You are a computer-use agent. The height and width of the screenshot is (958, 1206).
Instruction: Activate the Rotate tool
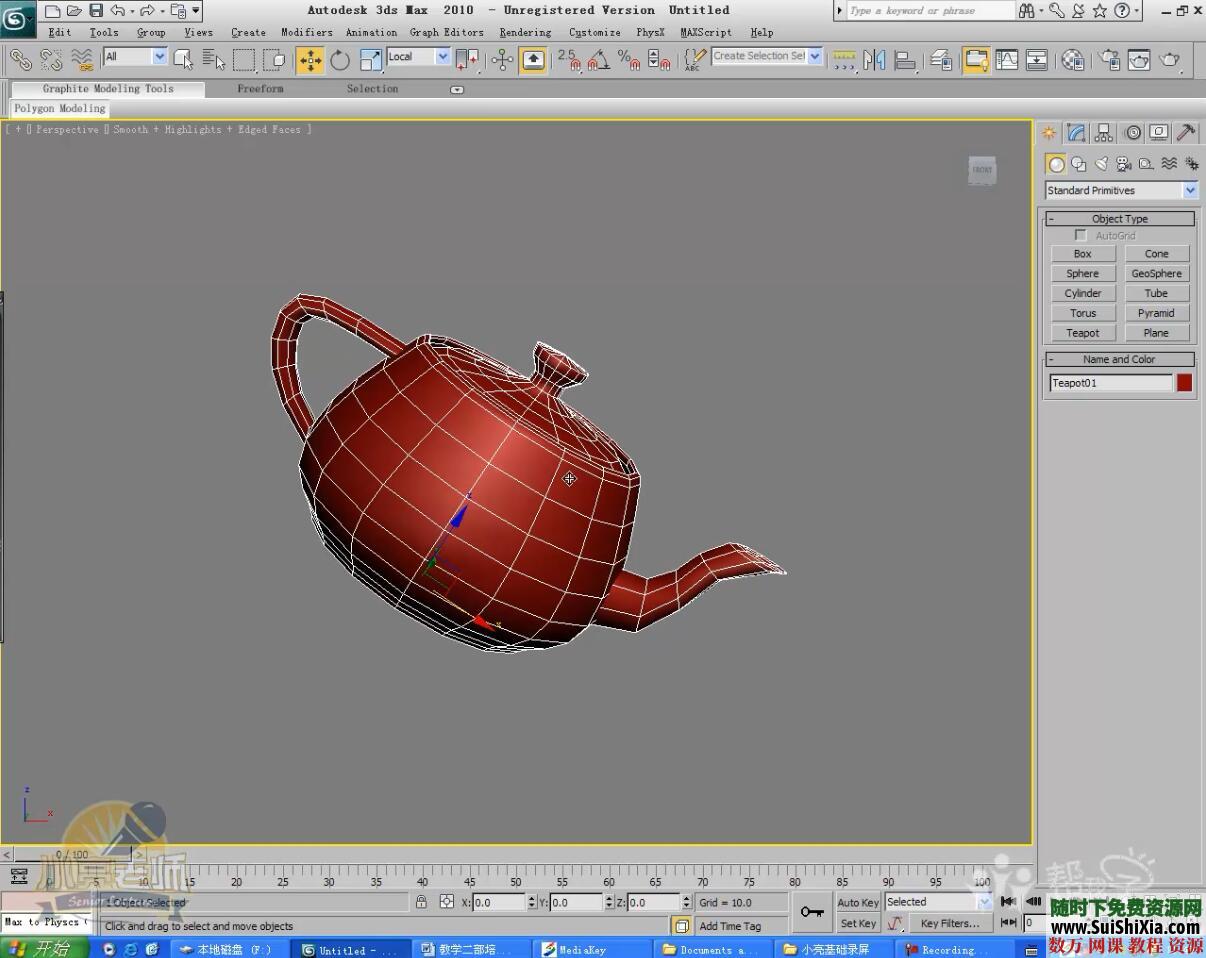click(x=340, y=60)
